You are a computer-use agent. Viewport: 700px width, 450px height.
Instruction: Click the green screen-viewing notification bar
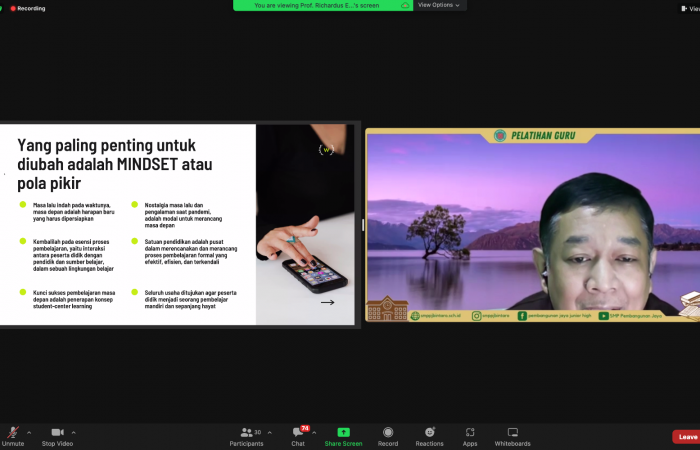pos(322,5)
